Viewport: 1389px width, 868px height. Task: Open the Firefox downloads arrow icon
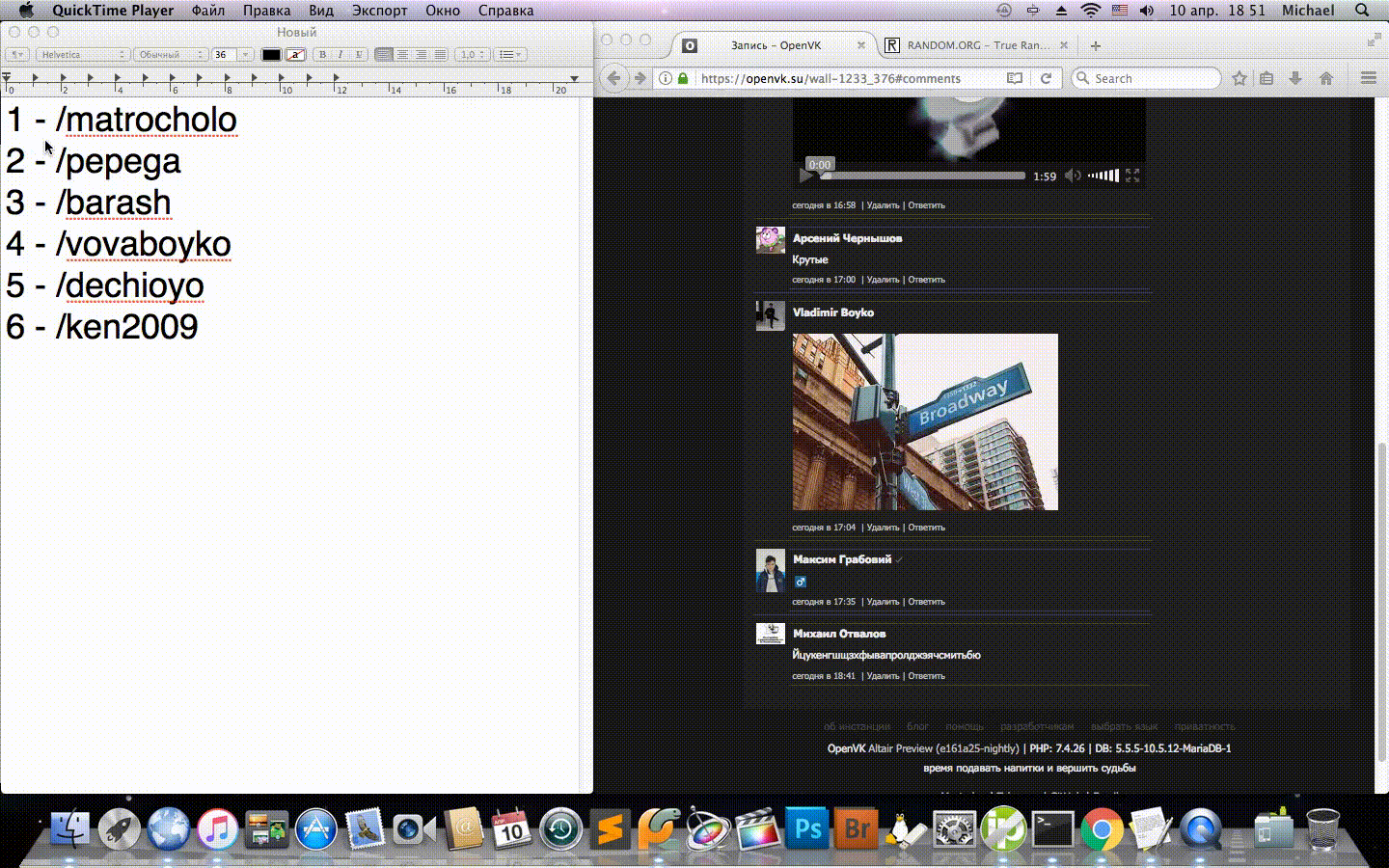(x=1295, y=78)
